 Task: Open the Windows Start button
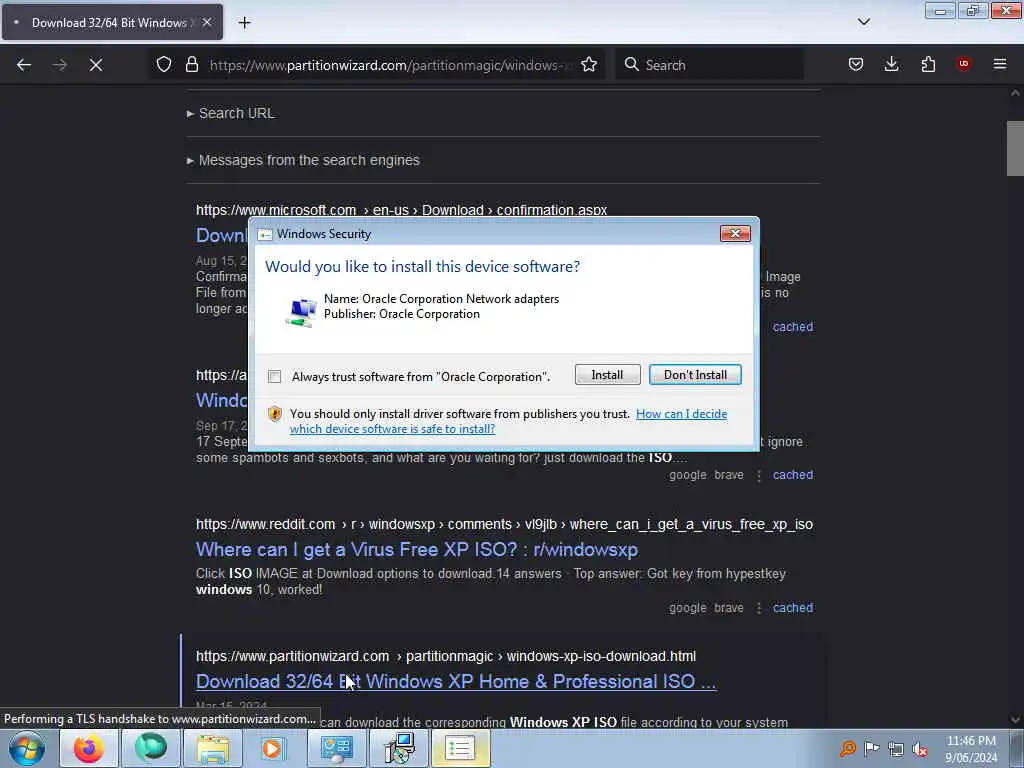[27, 748]
